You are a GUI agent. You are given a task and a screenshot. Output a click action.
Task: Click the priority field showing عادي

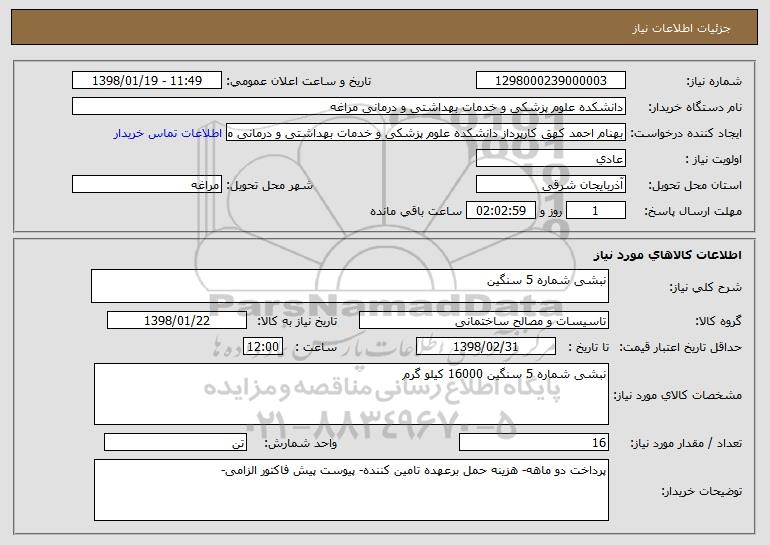(550, 158)
